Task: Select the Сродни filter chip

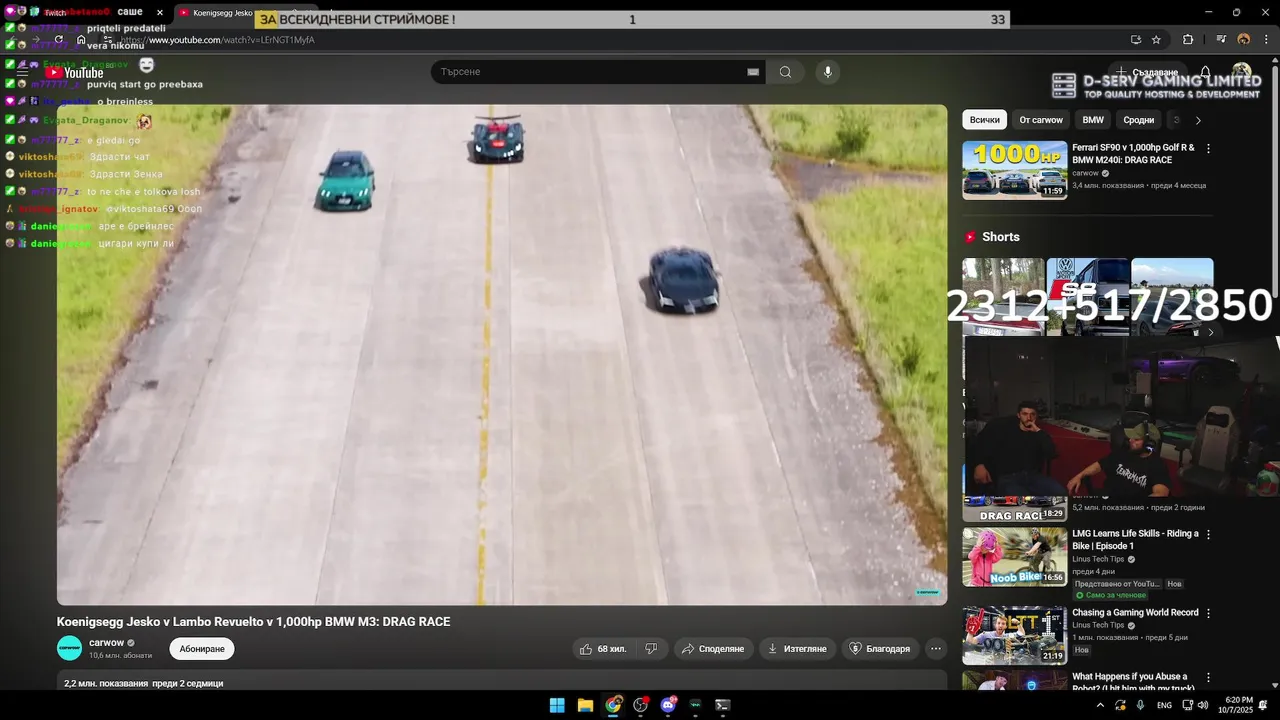Action: [1138, 120]
